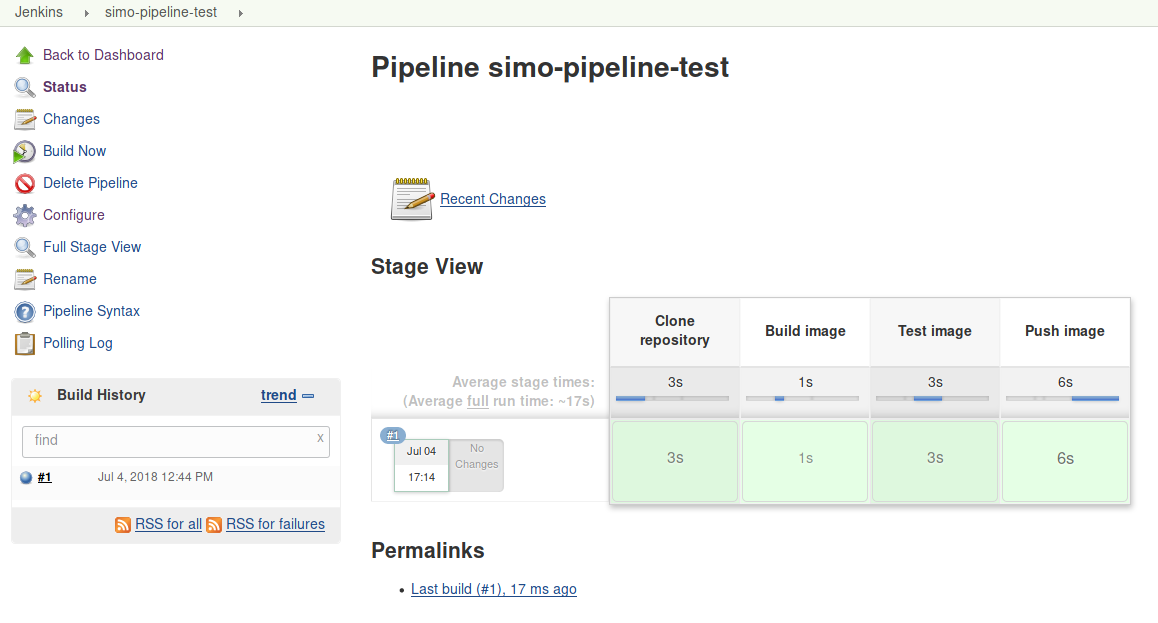Click the Push image average time bar

click(x=1062, y=399)
